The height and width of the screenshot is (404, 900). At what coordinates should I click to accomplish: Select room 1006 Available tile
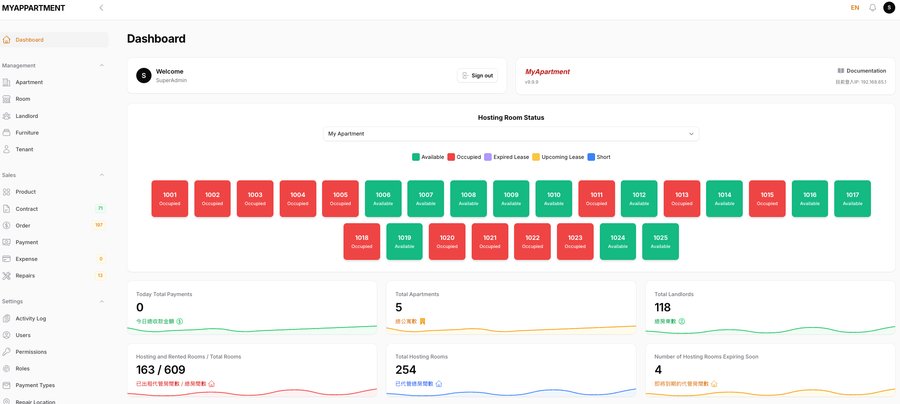(x=383, y=198)
